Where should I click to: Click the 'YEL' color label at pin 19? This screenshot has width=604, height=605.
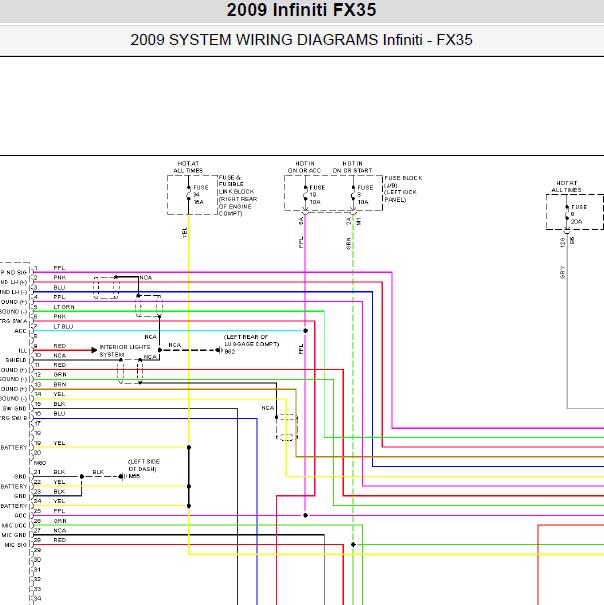point(59,443)
